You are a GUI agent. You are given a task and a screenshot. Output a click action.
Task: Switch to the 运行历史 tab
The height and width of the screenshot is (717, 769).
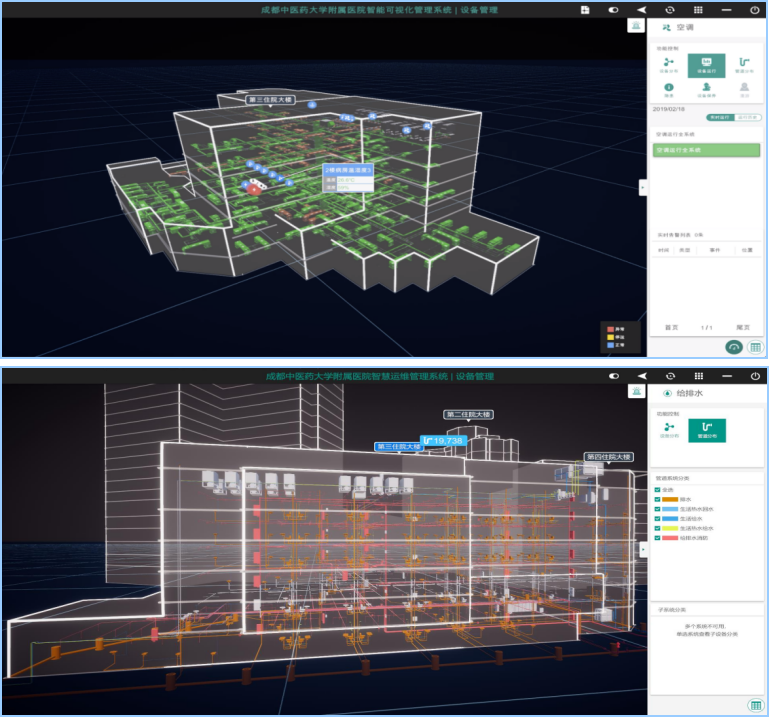pos(746,117)
